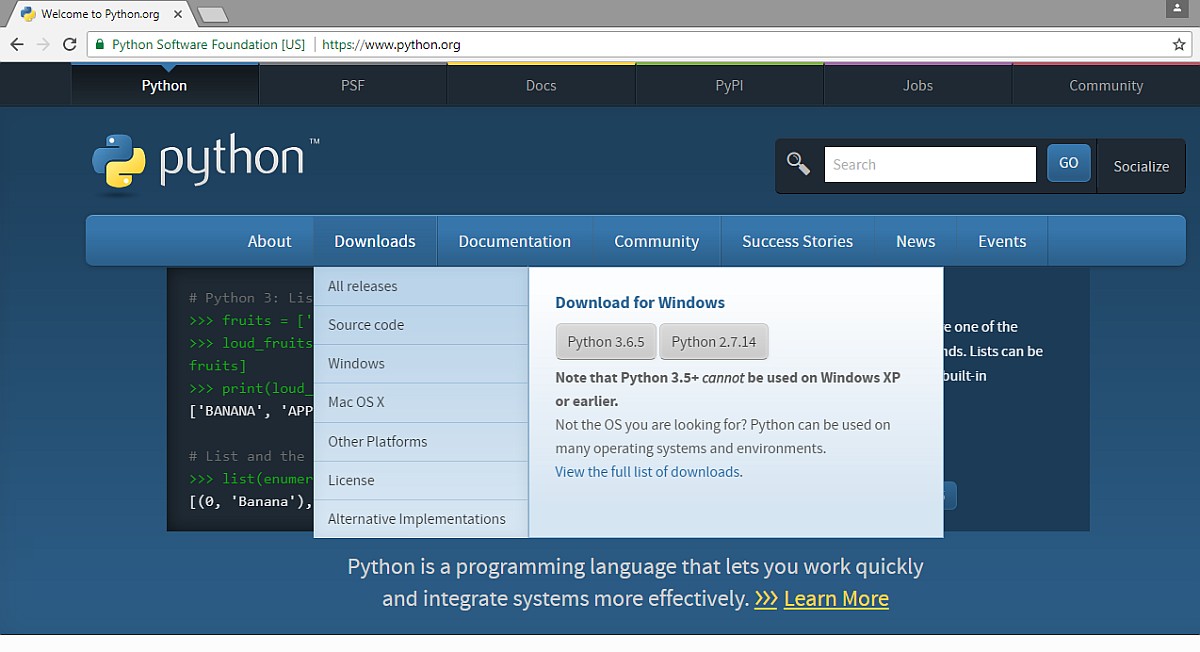Select Windows in the Downloads menu
Screen dimensions: 1200x652
pos(421,364)
